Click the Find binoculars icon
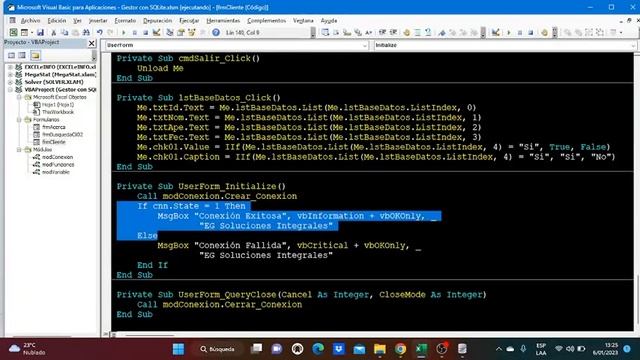This screenshot has height=360, width=640. coord(86,32)
